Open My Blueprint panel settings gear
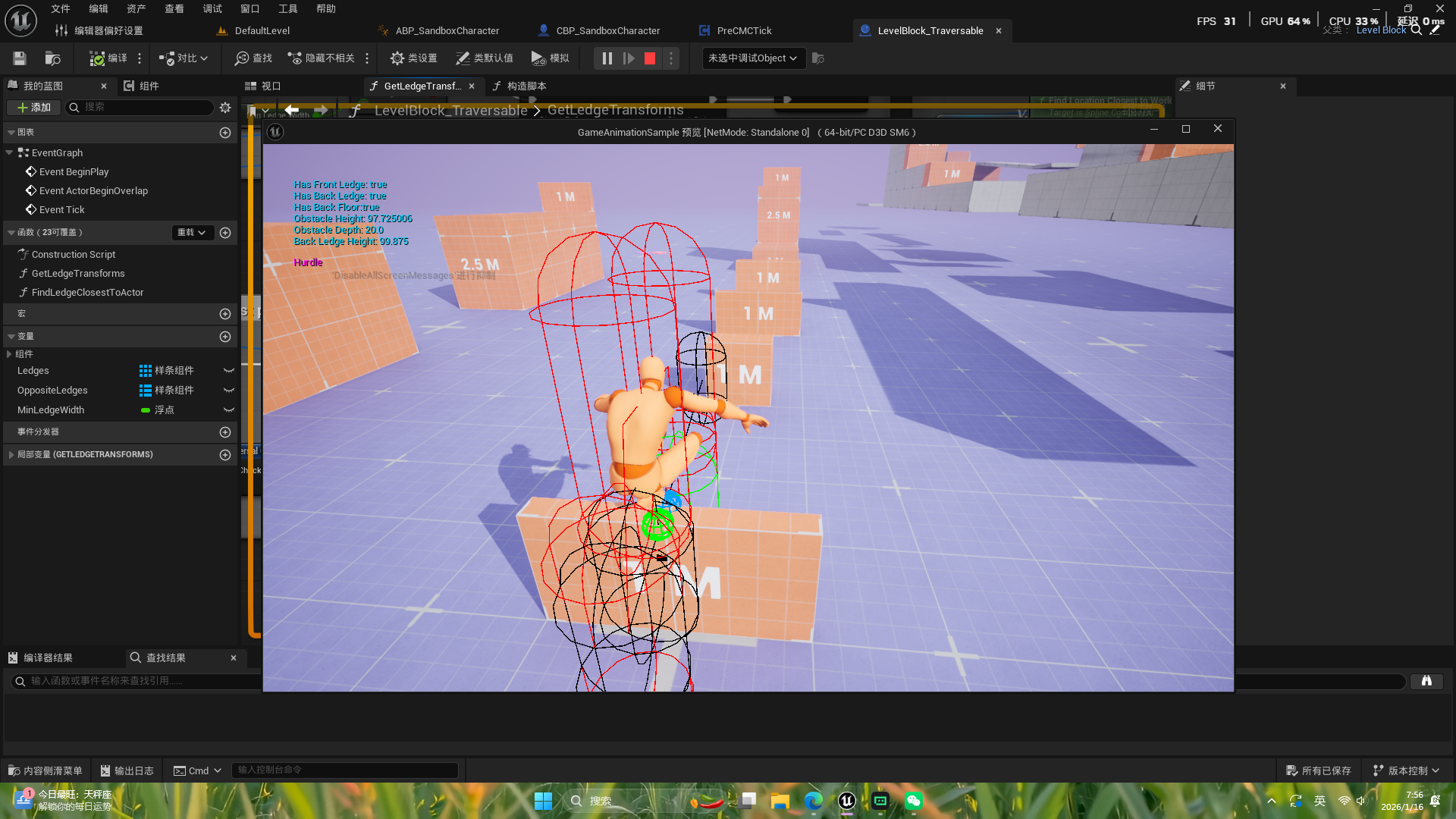This screenshot has width=1456, height=819. point(225,108)
